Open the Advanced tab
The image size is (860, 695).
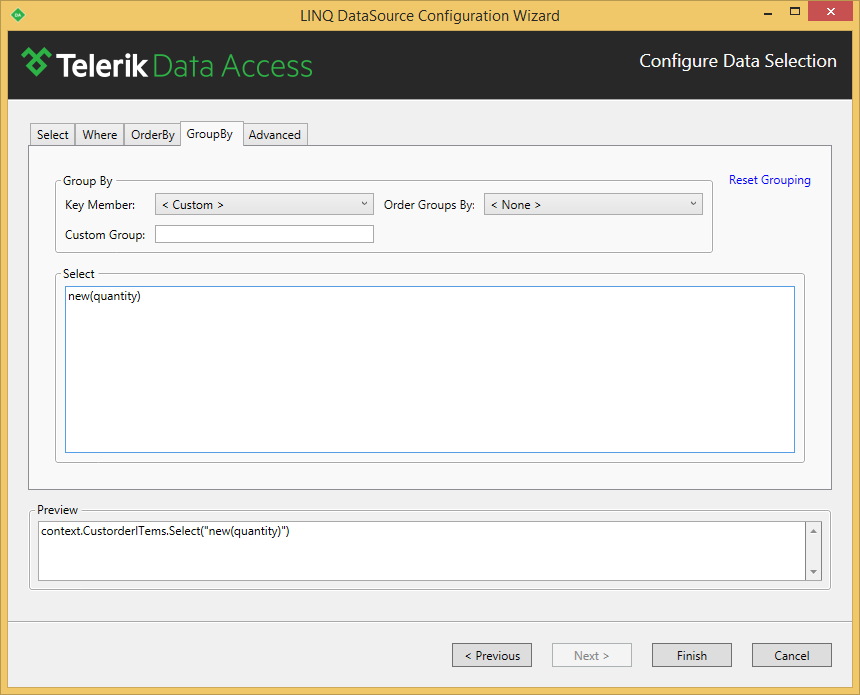tap(275, 135)
